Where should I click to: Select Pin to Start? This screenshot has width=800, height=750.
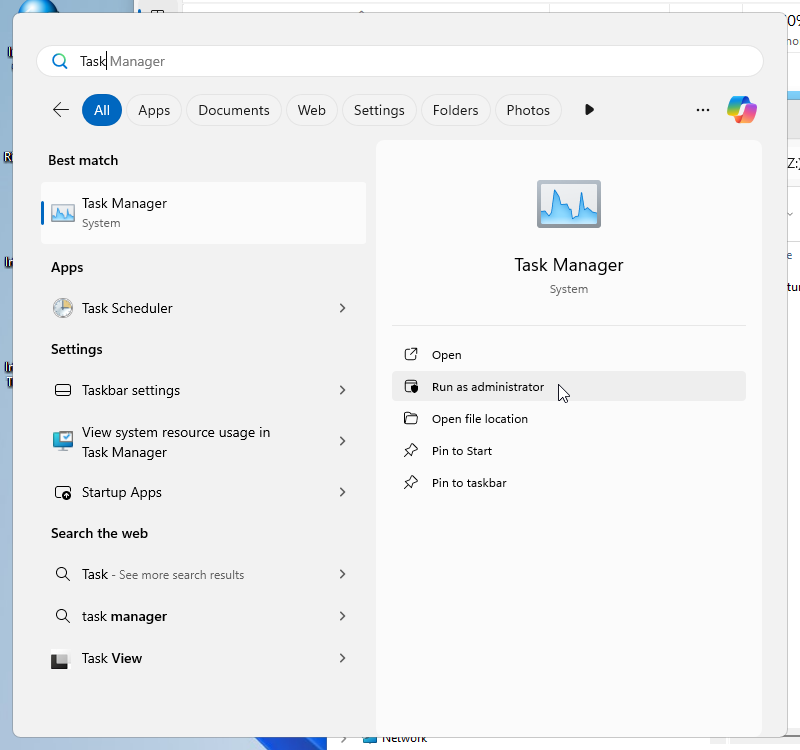click(x=569, y=451)
